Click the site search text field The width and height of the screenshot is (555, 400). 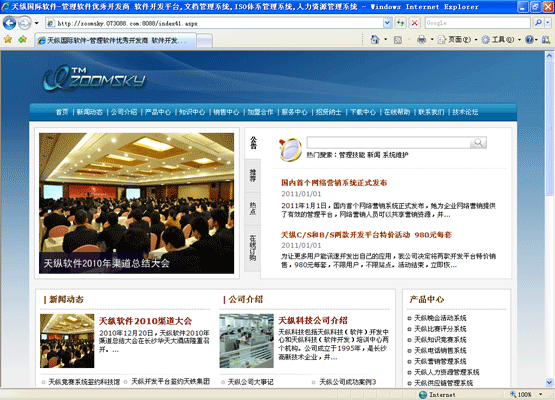coord(388,142)
